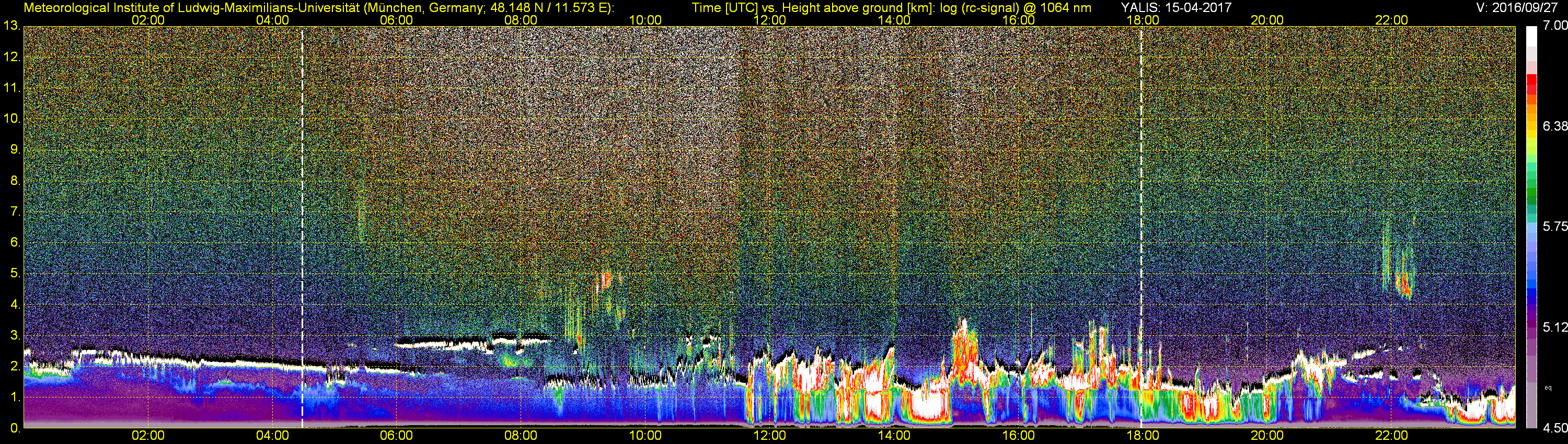This screenshot has width=1568, height=444.
Task: Click the small 'eq' colorbar label
Action: [1547, 388]
